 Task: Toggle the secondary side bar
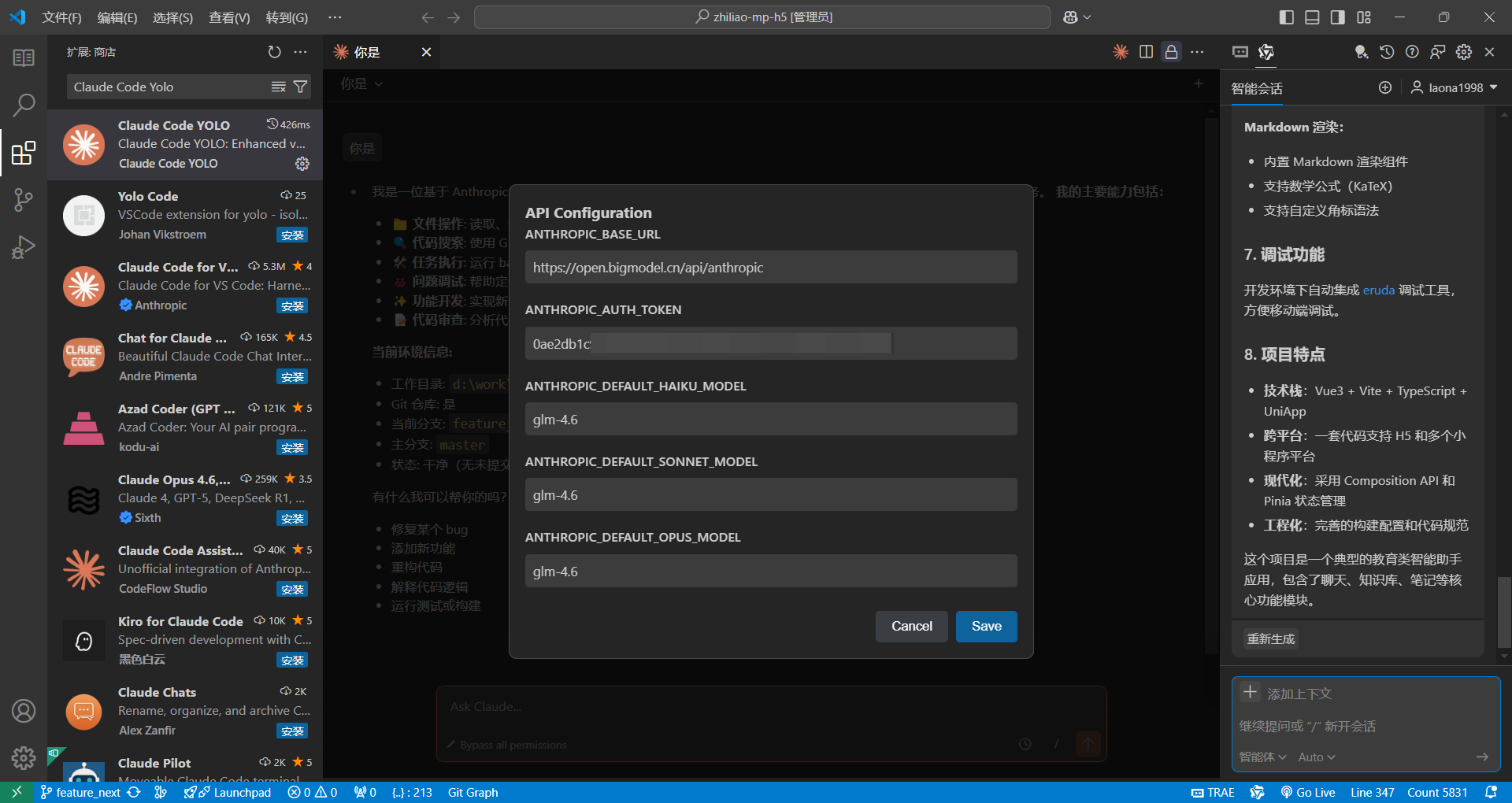tap(1338, 17)
